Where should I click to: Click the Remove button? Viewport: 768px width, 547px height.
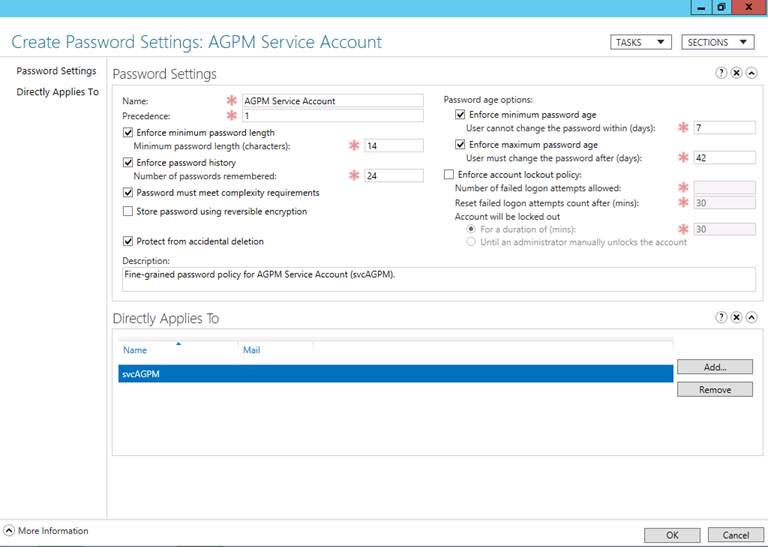click(x=714, y=389)
